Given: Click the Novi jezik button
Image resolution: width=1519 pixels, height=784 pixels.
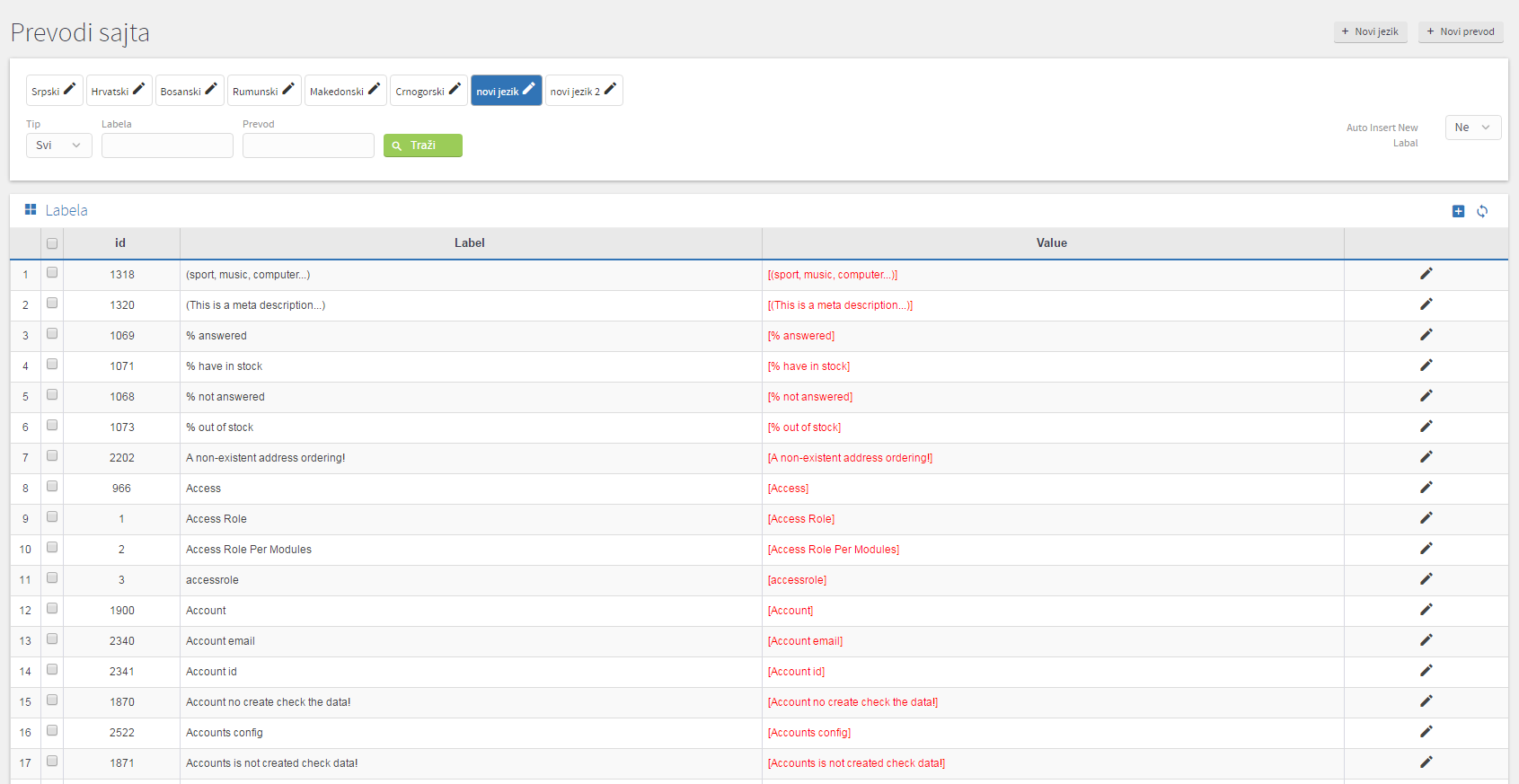Looking at the screenshot, I should click(1371, 31).
